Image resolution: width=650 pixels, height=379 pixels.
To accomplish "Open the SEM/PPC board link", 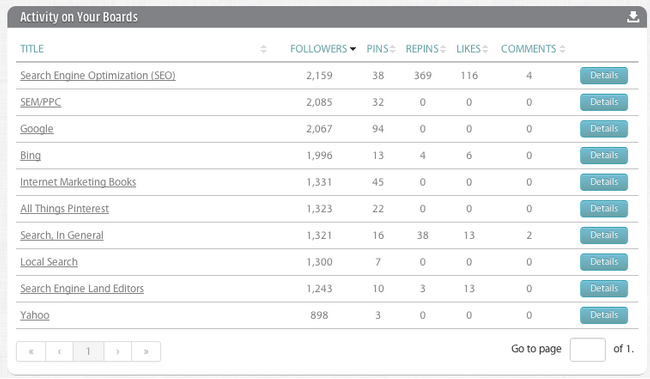I will (x=41, y=102).
